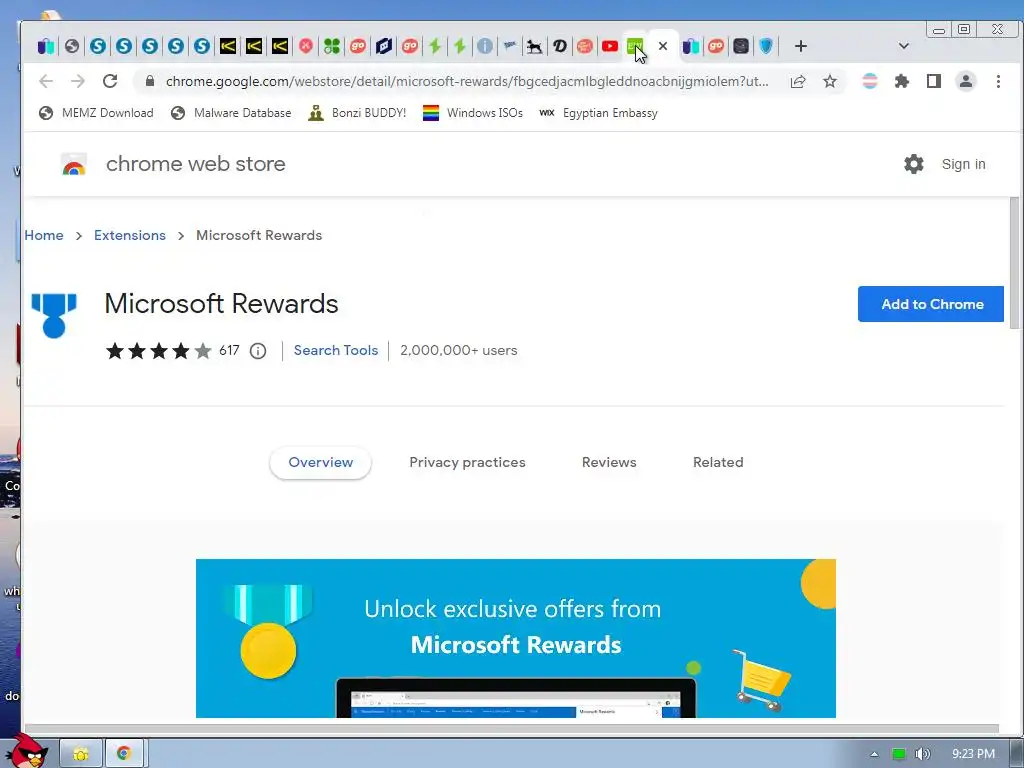Select the Reviews tab

609,462
